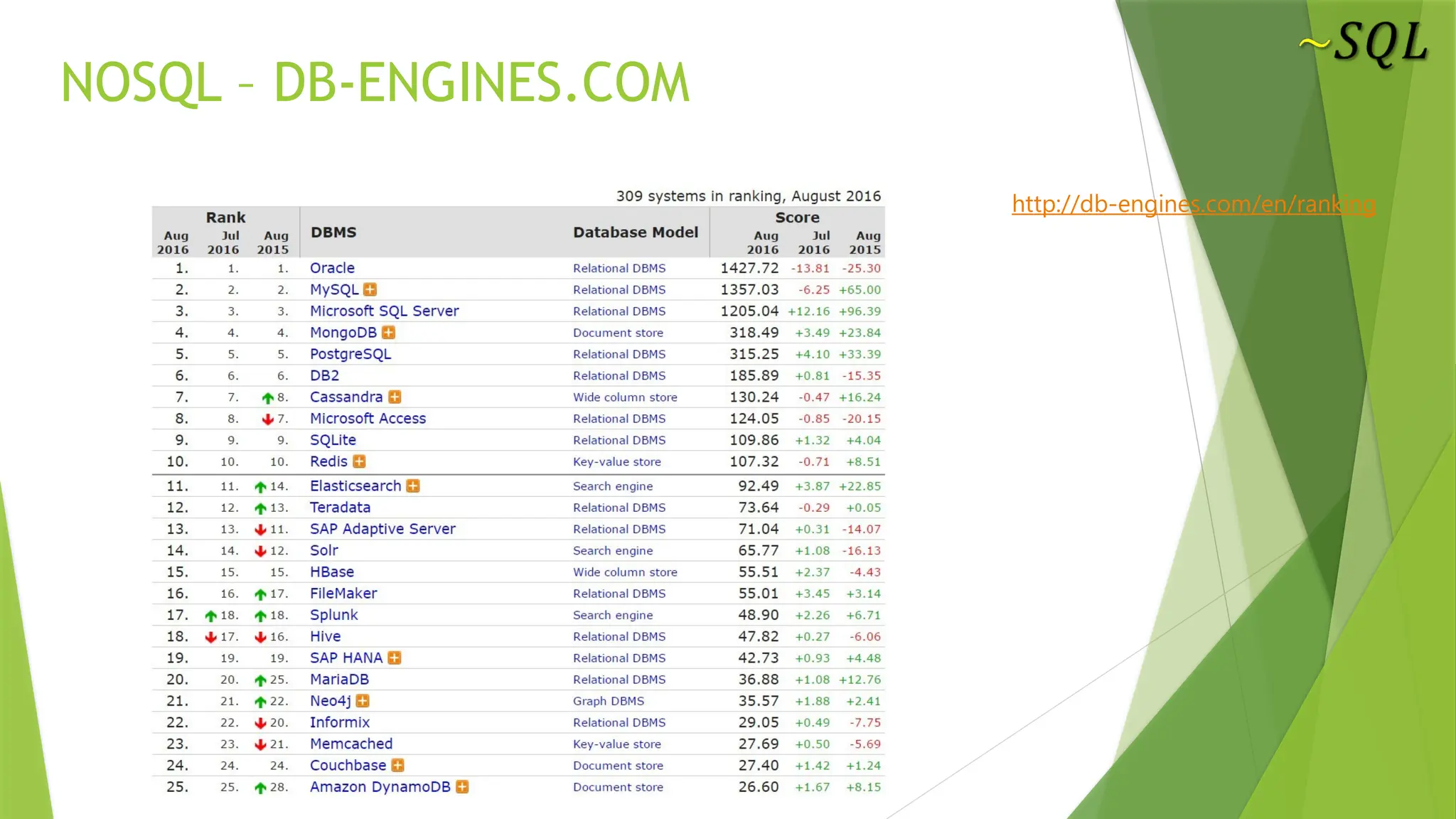Open the MySQL DBMS link

pyautogui.click(x=334, y=290)
